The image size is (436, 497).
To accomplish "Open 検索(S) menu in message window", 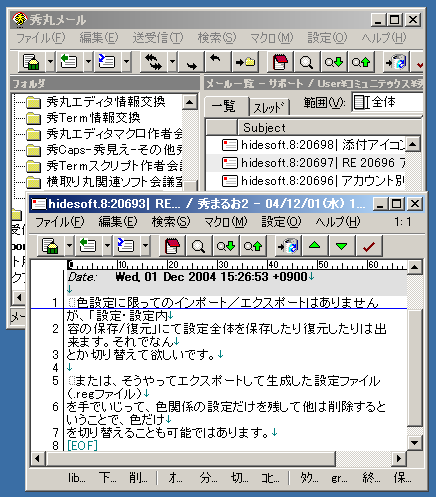I will (x=171, y=222).
